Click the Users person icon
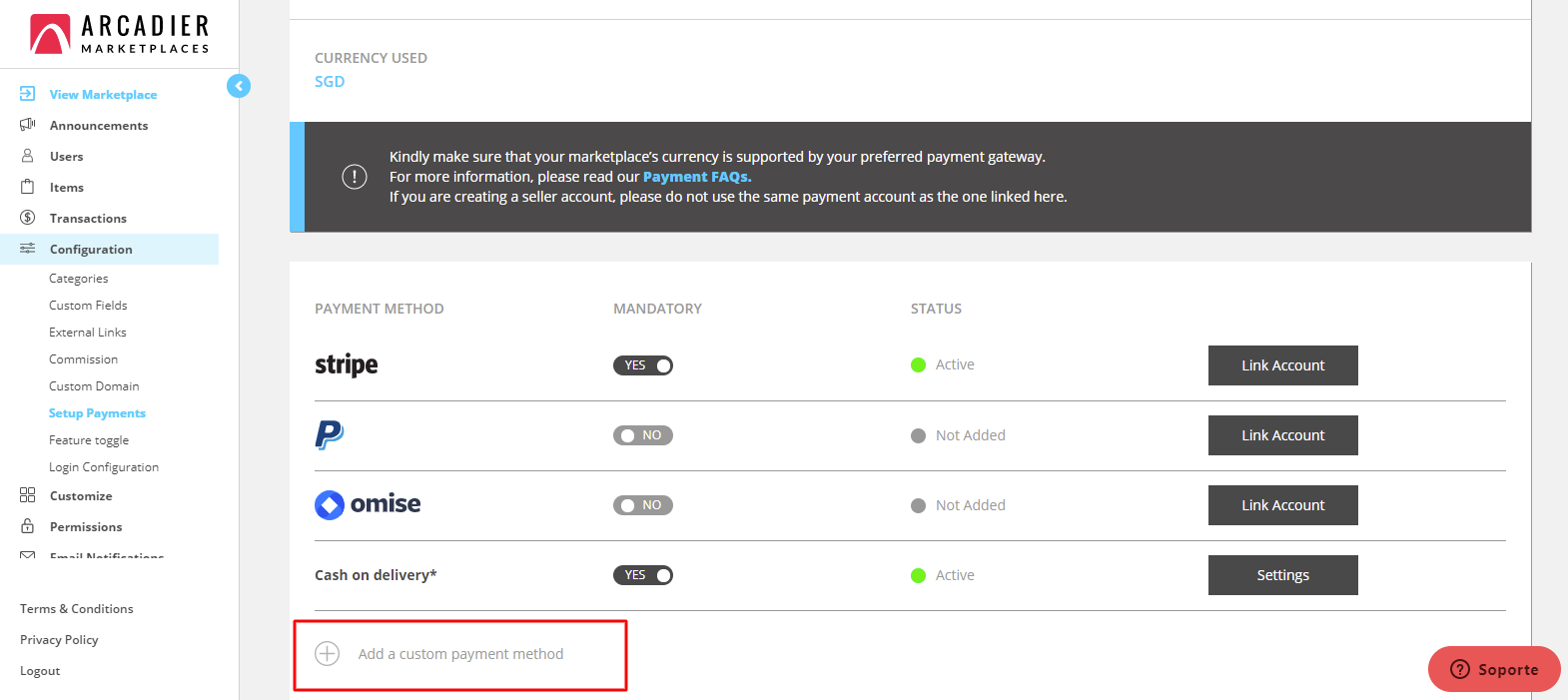The width and height of the screenshot is (1568, 700). pyautogui.click(x=28, y=156)
